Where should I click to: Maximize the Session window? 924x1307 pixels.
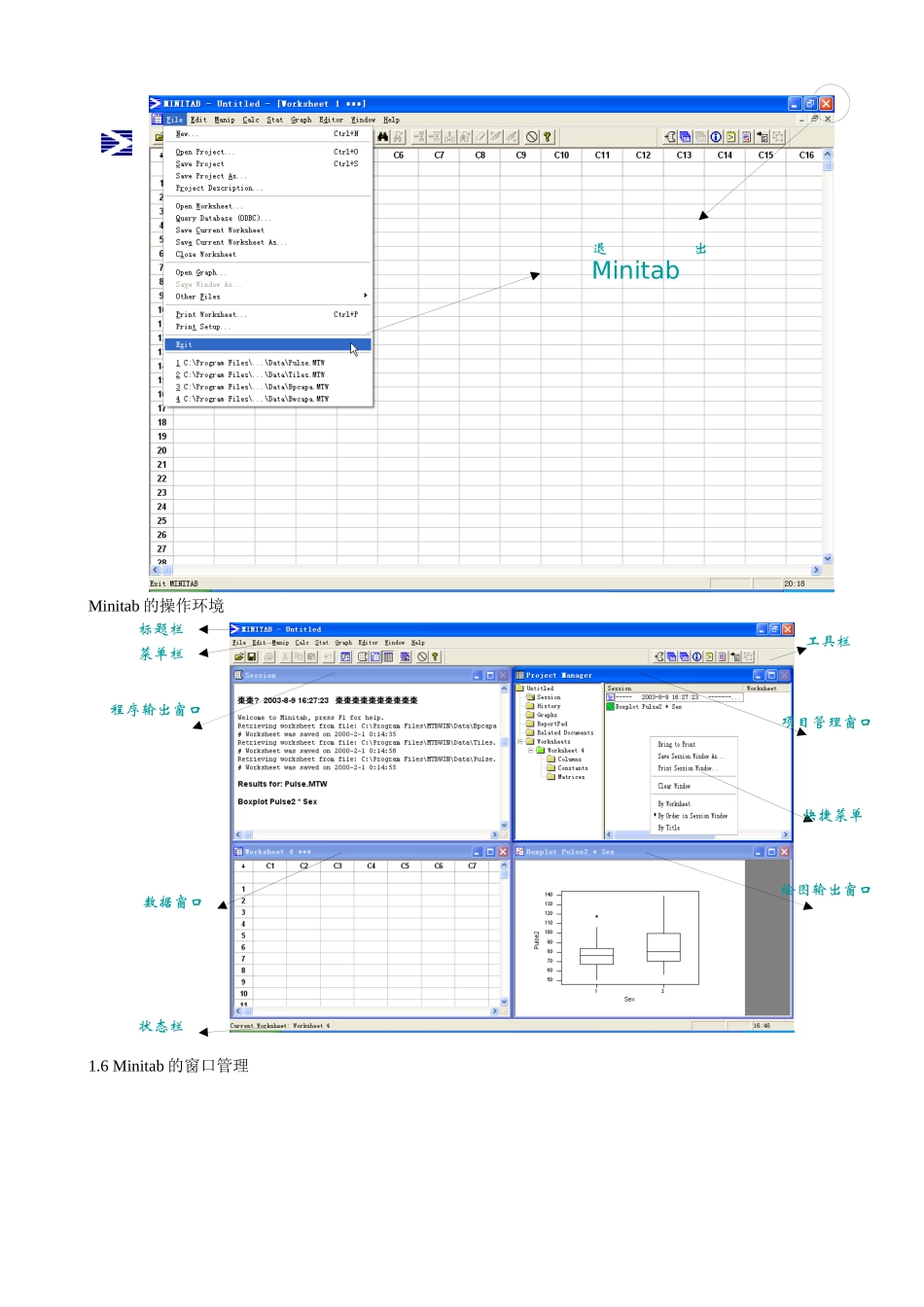[x=490, y=675]
